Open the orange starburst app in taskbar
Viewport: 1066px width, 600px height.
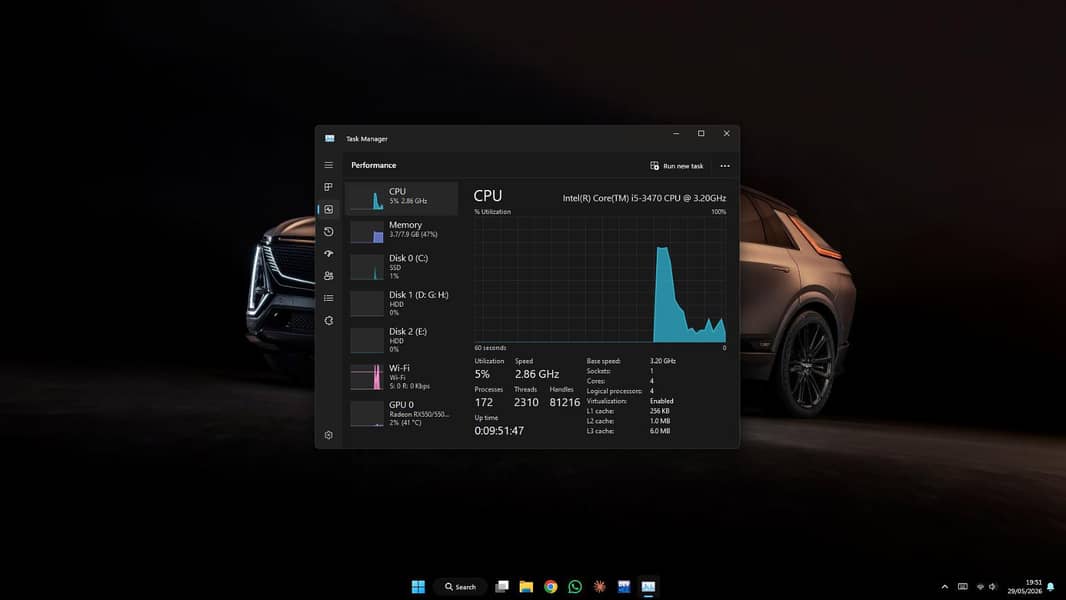tap(600, 586)
